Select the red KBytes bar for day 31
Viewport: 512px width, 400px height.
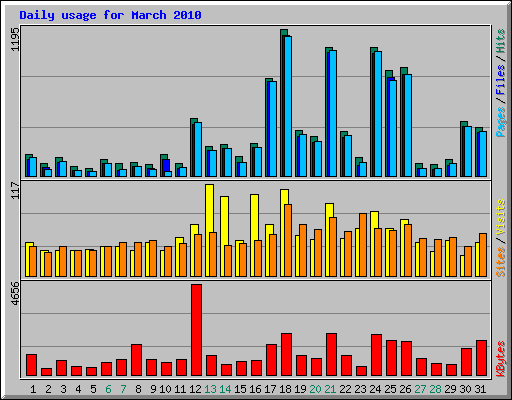tap(481, 358)
